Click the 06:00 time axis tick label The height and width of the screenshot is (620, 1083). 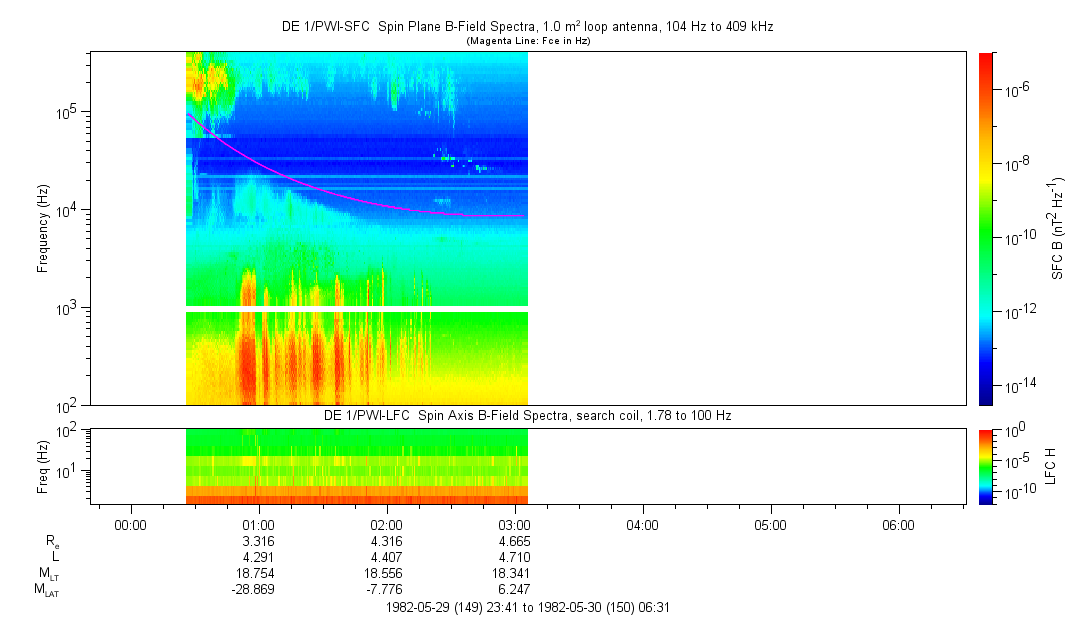pos(898,524)
